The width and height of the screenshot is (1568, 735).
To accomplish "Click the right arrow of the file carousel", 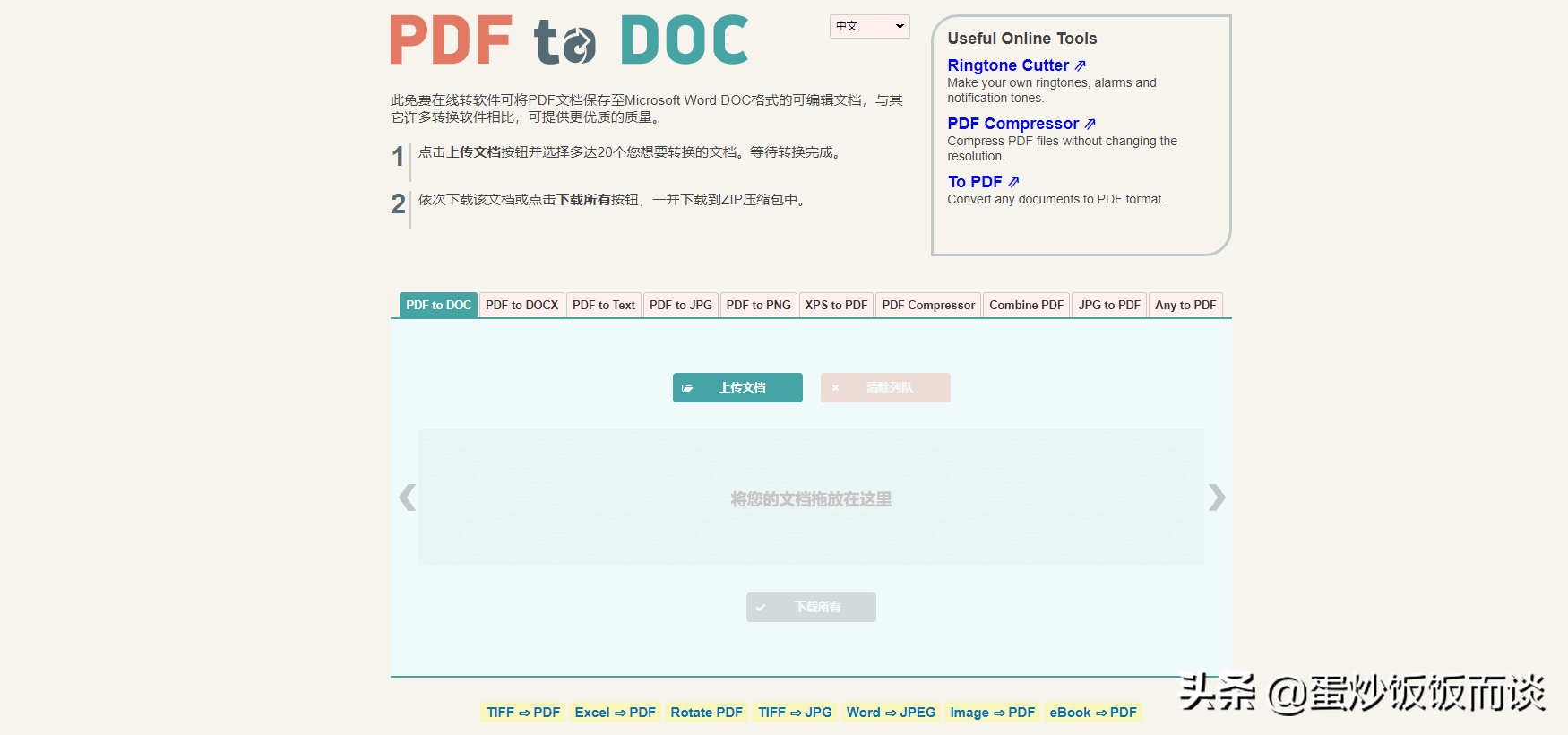I will point(1216,497).
